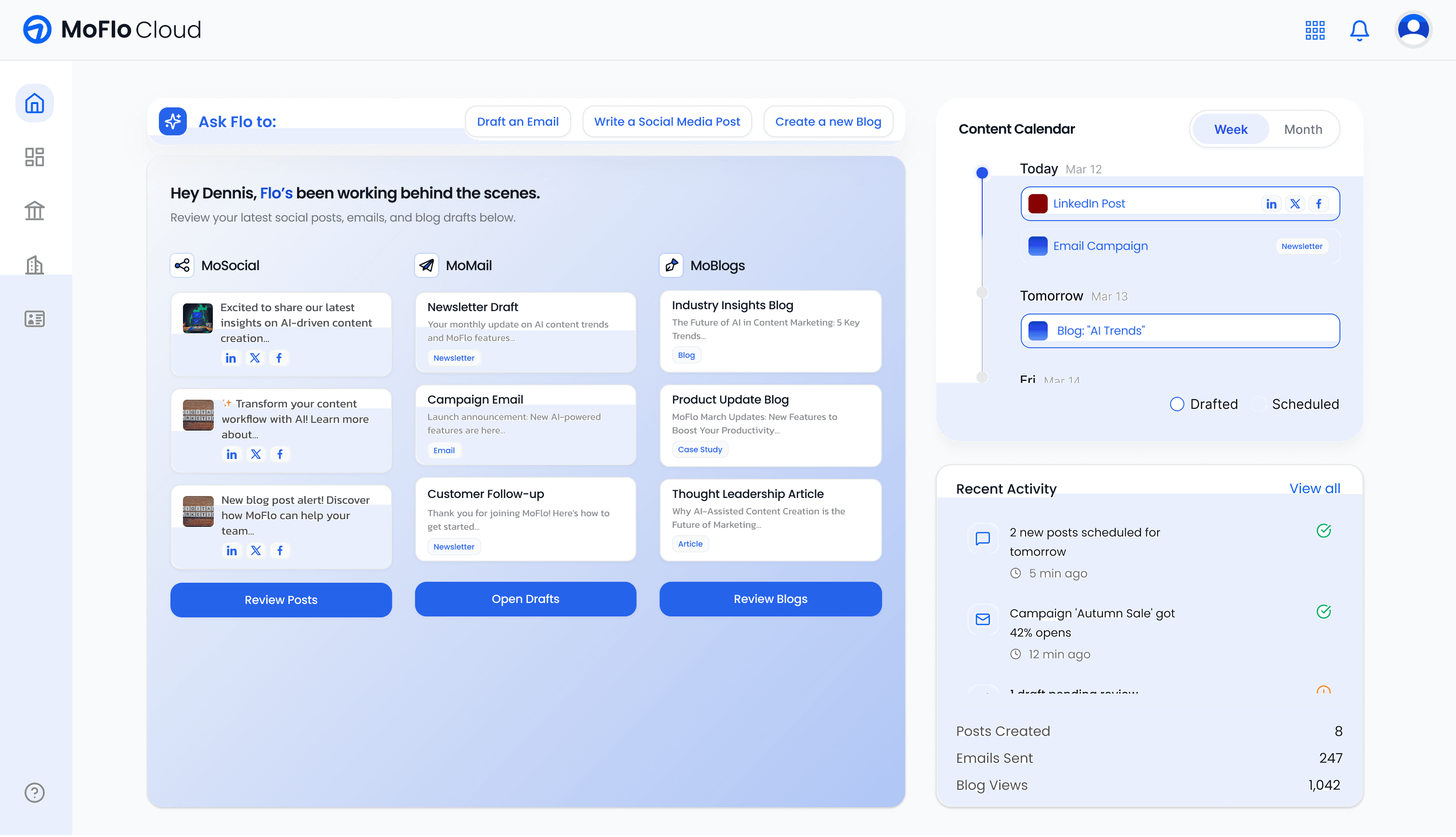Click the MoSocial share icon
Viewport: 1456px width, 837px height.
coord(182,265)
